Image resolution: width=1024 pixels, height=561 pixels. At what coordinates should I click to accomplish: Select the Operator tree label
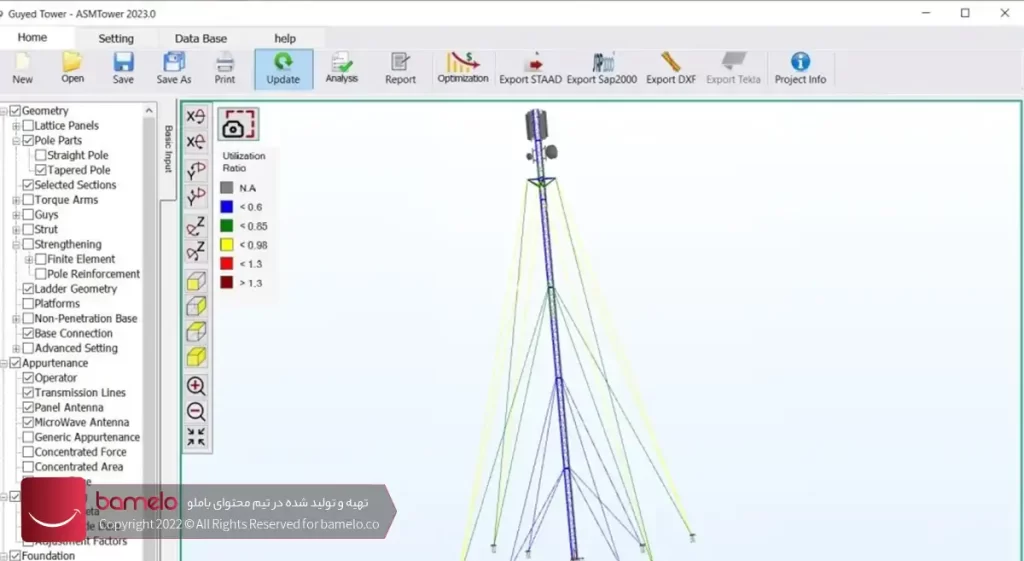(56, 378)
